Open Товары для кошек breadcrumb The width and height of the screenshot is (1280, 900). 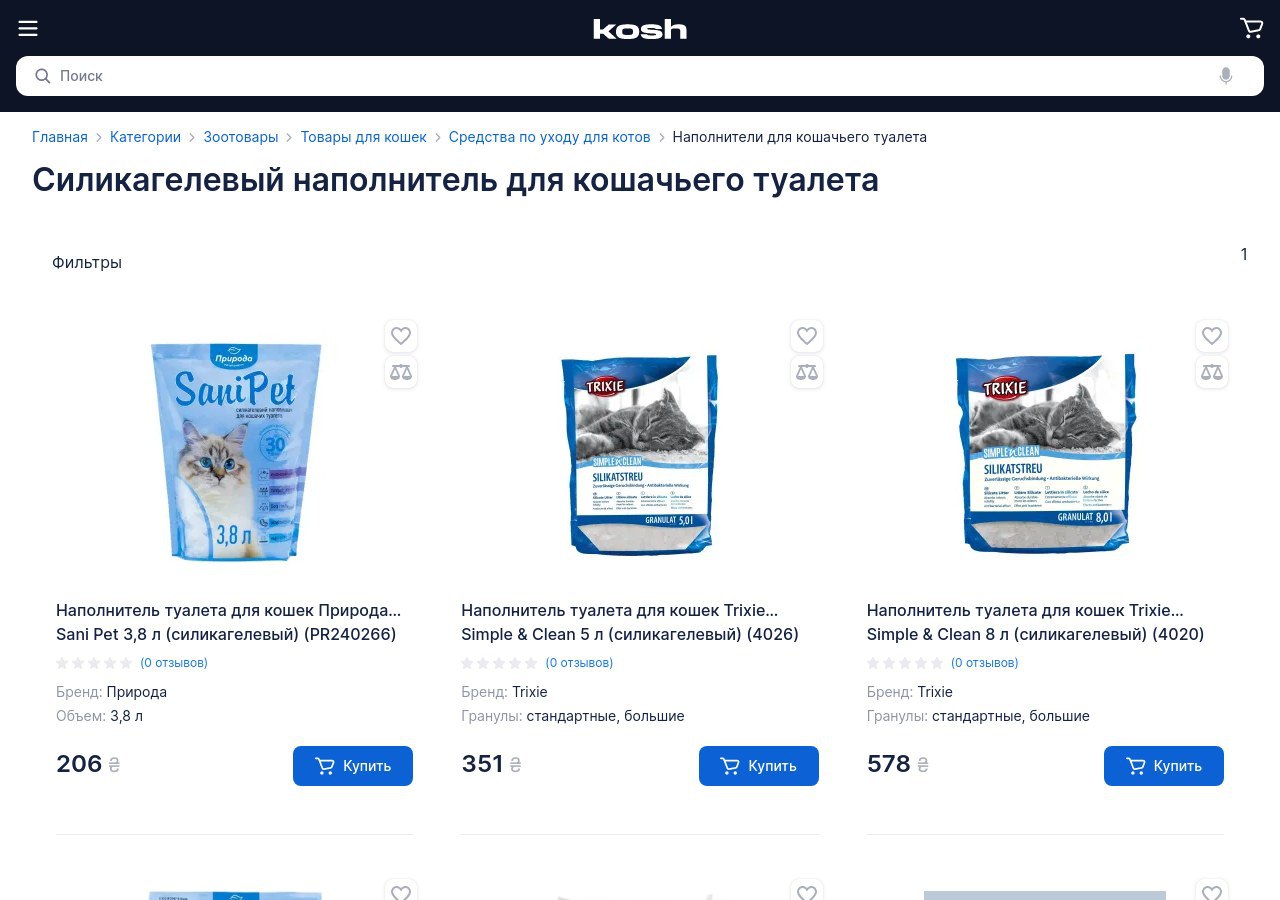coord(364,137)
